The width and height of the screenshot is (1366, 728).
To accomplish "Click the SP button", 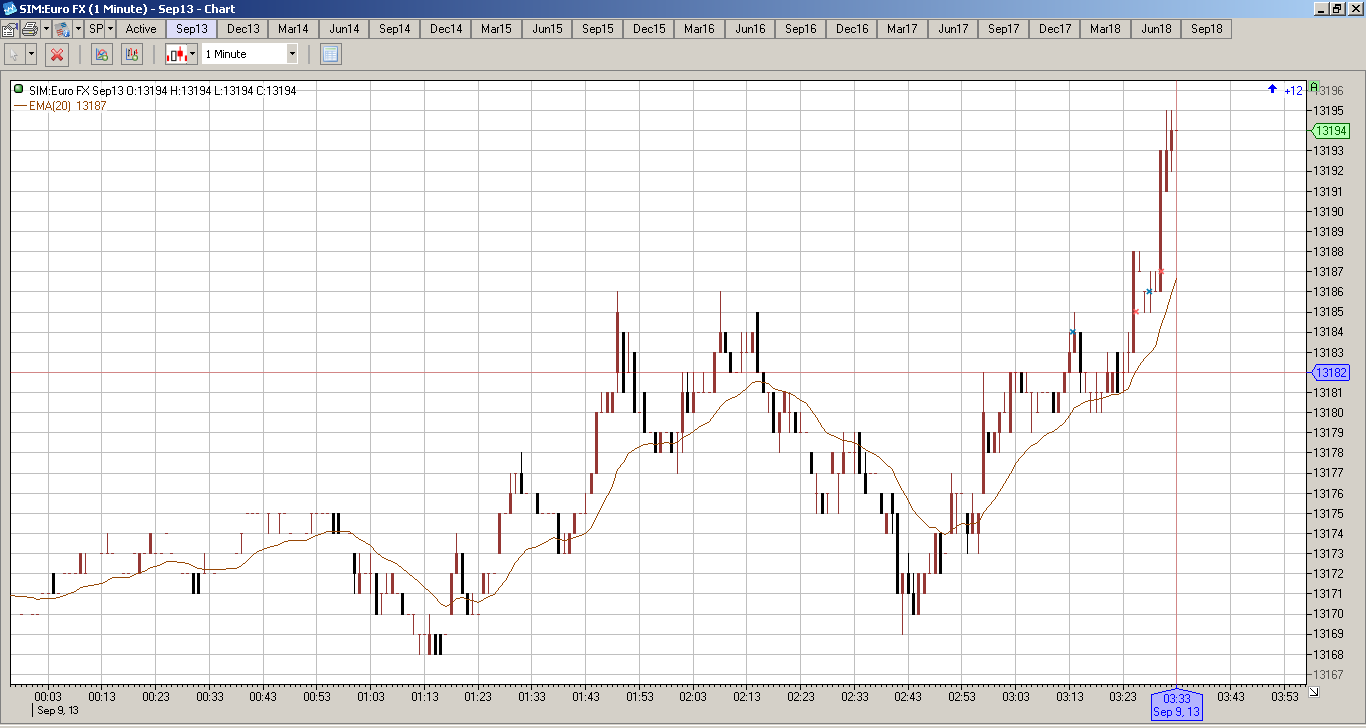I will pyautogui.click(x=96, y=29).
